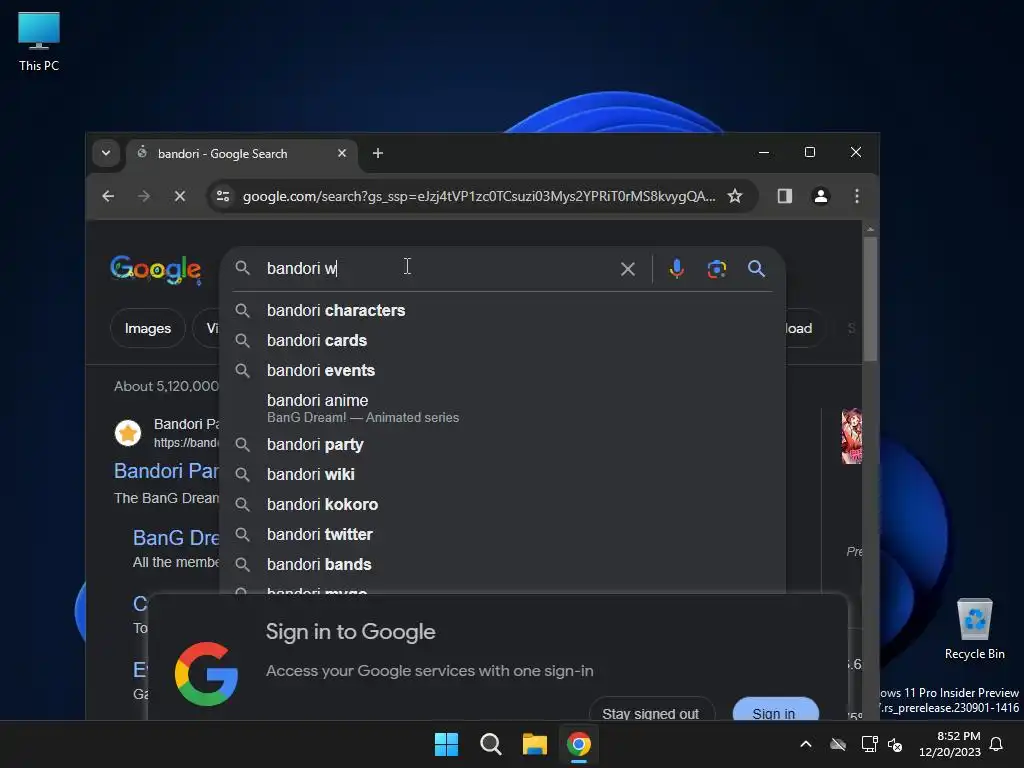Viewport: 1024px width, 768px height.
Task: Open This PC desktop icon
Action: (39, 41)
